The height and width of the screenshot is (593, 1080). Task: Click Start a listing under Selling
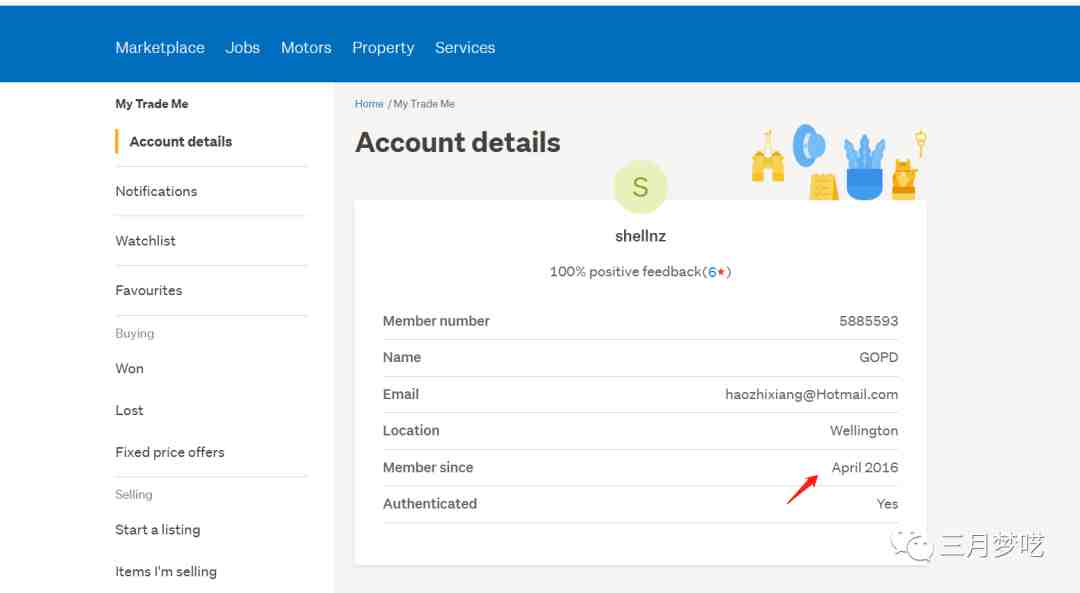coord(158,530)
